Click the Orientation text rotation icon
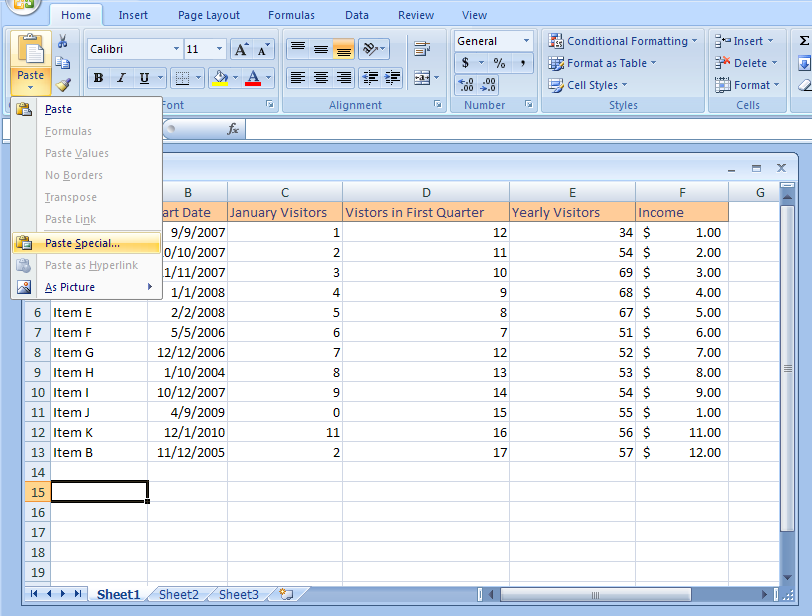 point(373,49)
